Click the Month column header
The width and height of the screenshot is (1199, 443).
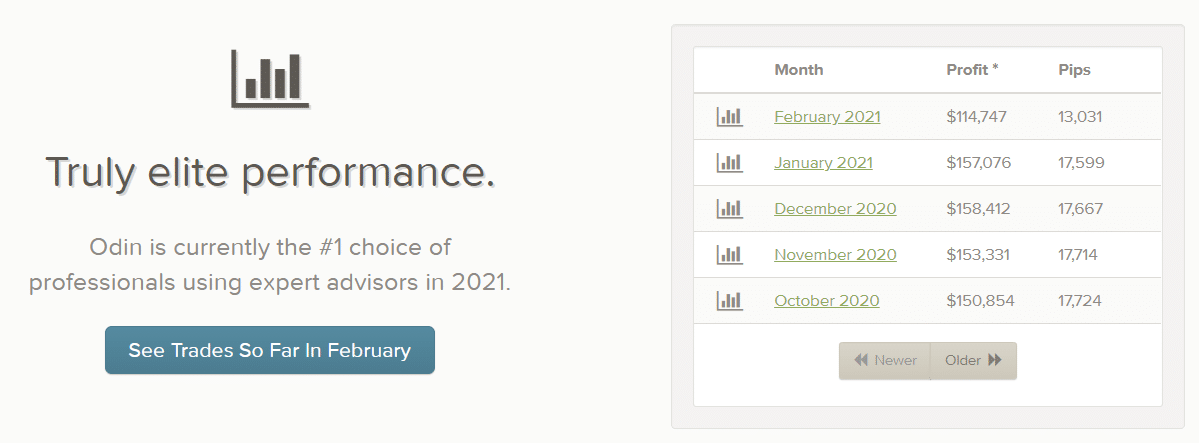798,70
